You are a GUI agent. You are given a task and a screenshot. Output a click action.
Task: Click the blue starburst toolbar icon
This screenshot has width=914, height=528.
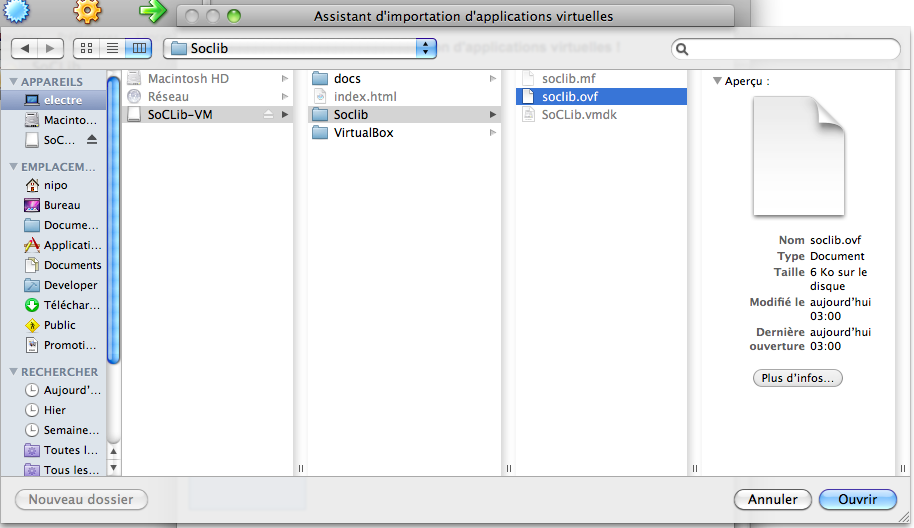pyautogui.click(x=16, y=10)
